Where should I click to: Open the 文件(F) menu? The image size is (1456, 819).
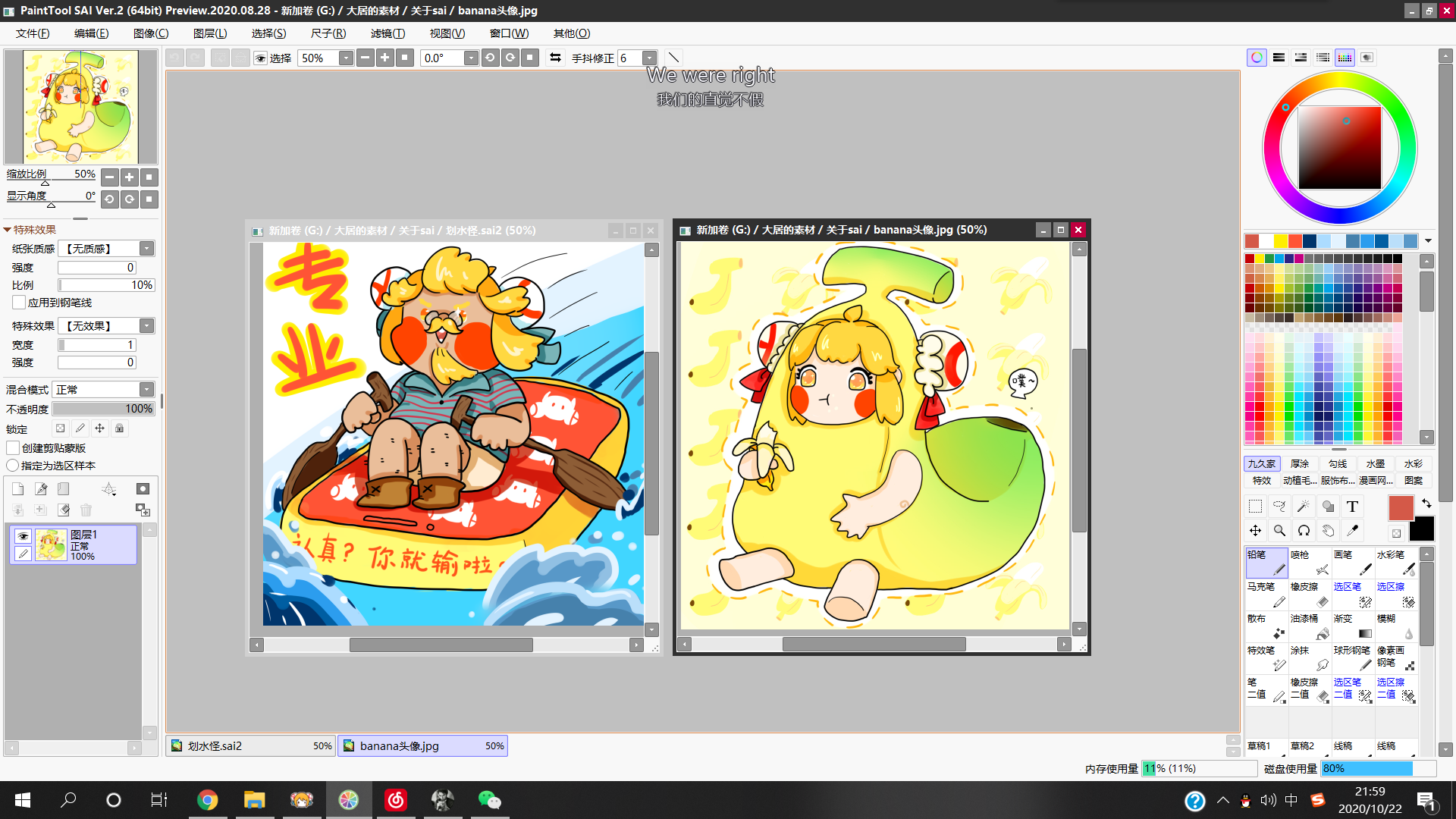click(x=33, y=33)
